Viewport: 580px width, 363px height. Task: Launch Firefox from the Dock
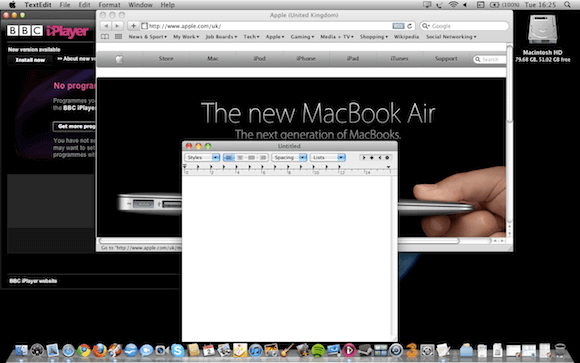(x=100, y=350)
